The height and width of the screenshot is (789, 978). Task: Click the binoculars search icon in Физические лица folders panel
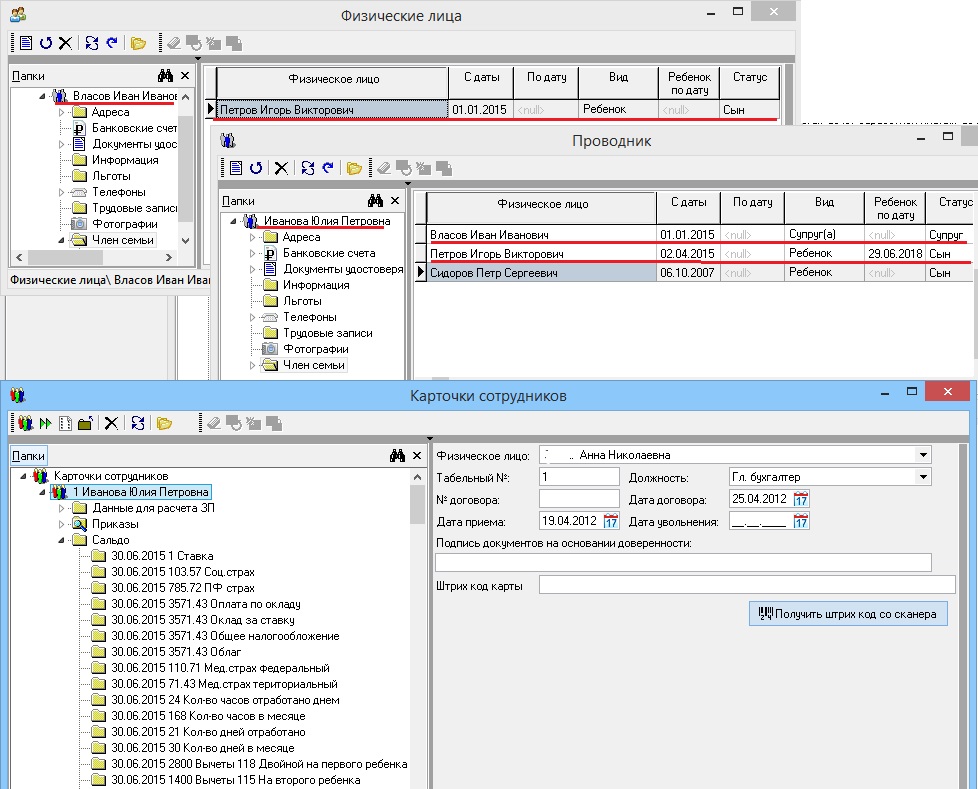point(165,75)
